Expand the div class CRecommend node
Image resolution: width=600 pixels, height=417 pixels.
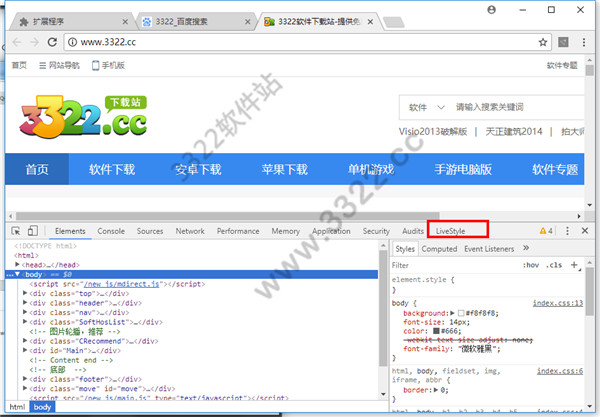coord(25,340)
